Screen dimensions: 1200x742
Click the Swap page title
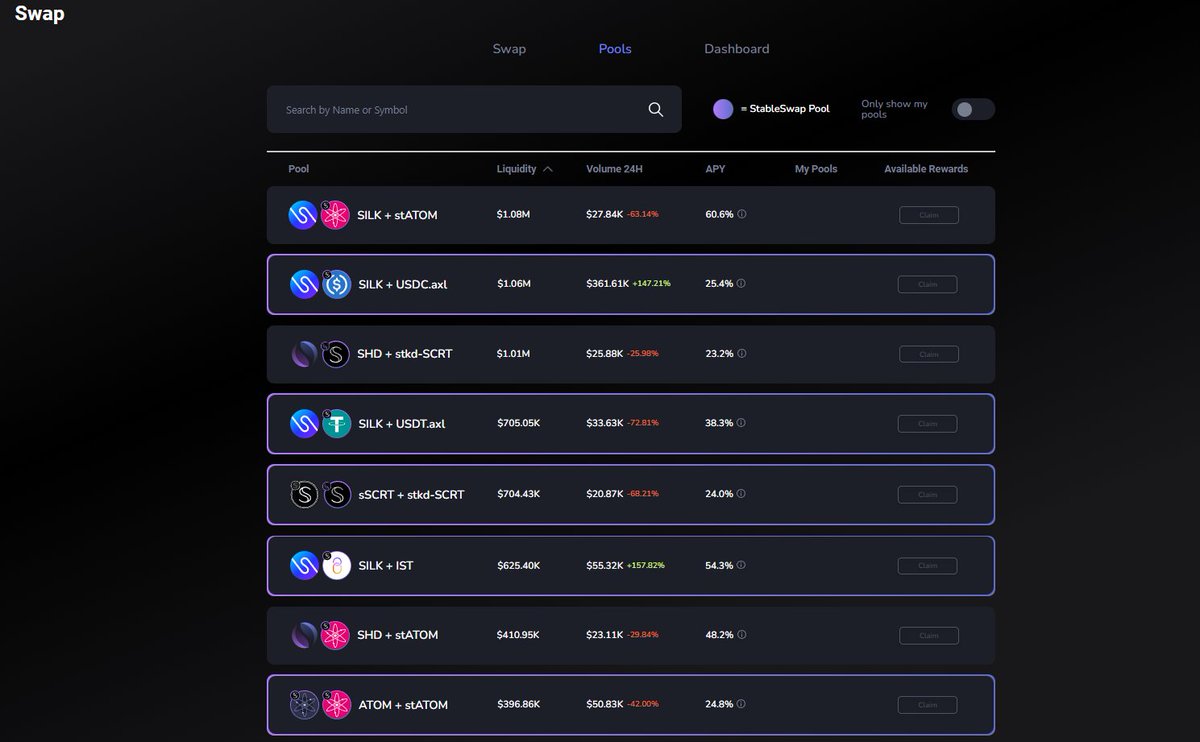(x=40, y=14)
